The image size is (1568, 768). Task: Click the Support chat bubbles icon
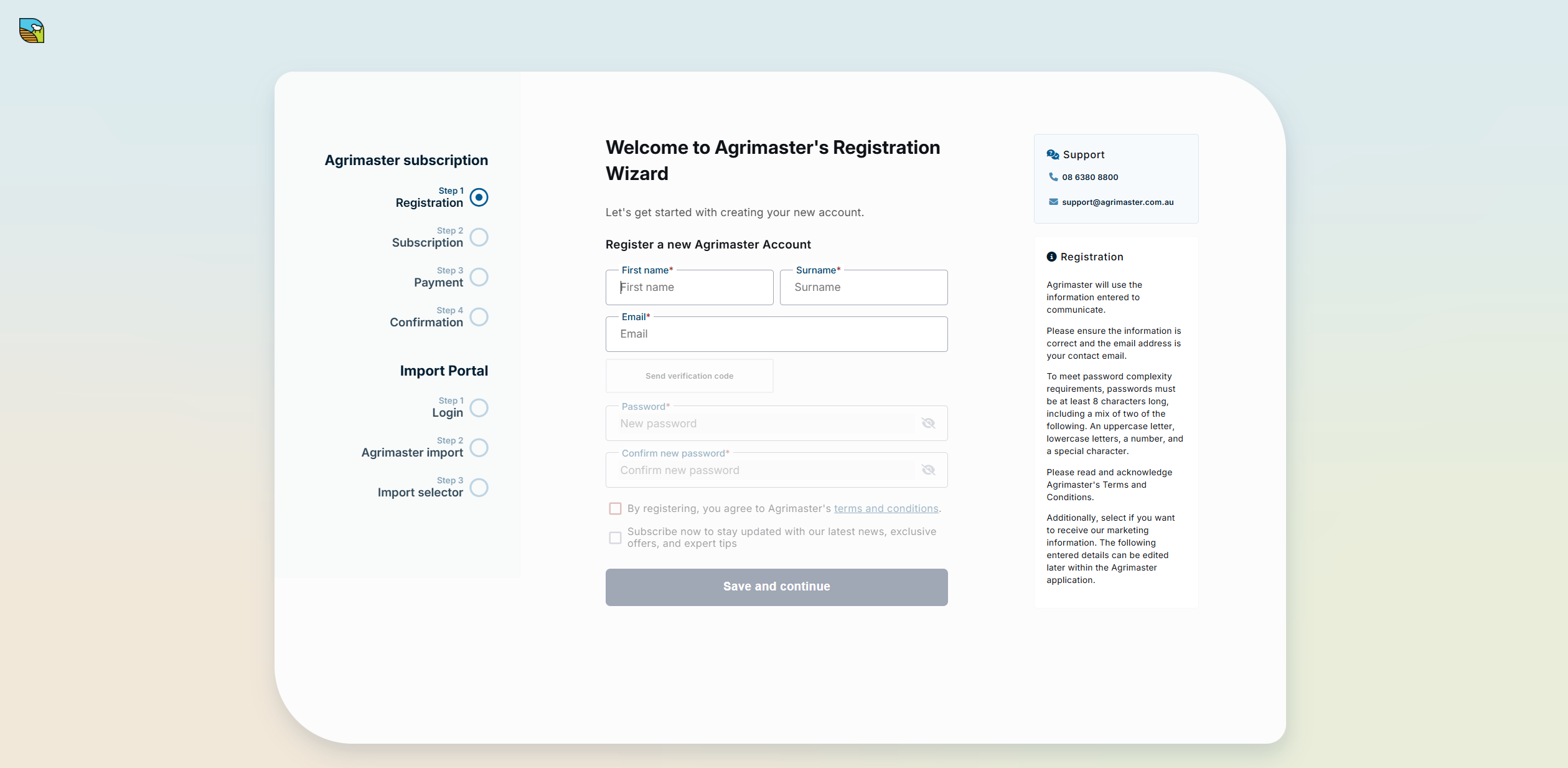[x=1053, y=154]
